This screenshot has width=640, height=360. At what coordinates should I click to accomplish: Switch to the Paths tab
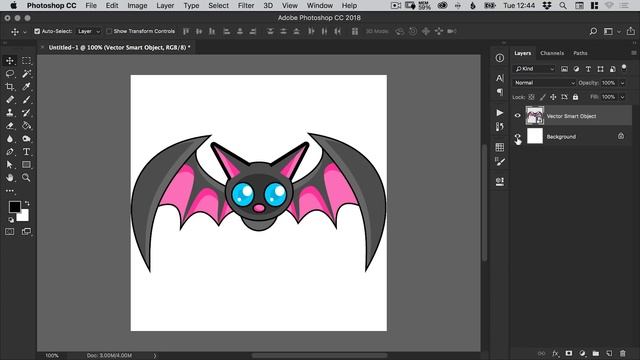click(580, 53)
